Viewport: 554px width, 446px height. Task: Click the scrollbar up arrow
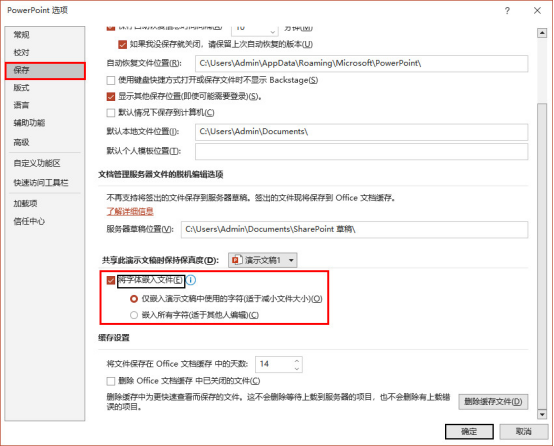click(542, 33)
